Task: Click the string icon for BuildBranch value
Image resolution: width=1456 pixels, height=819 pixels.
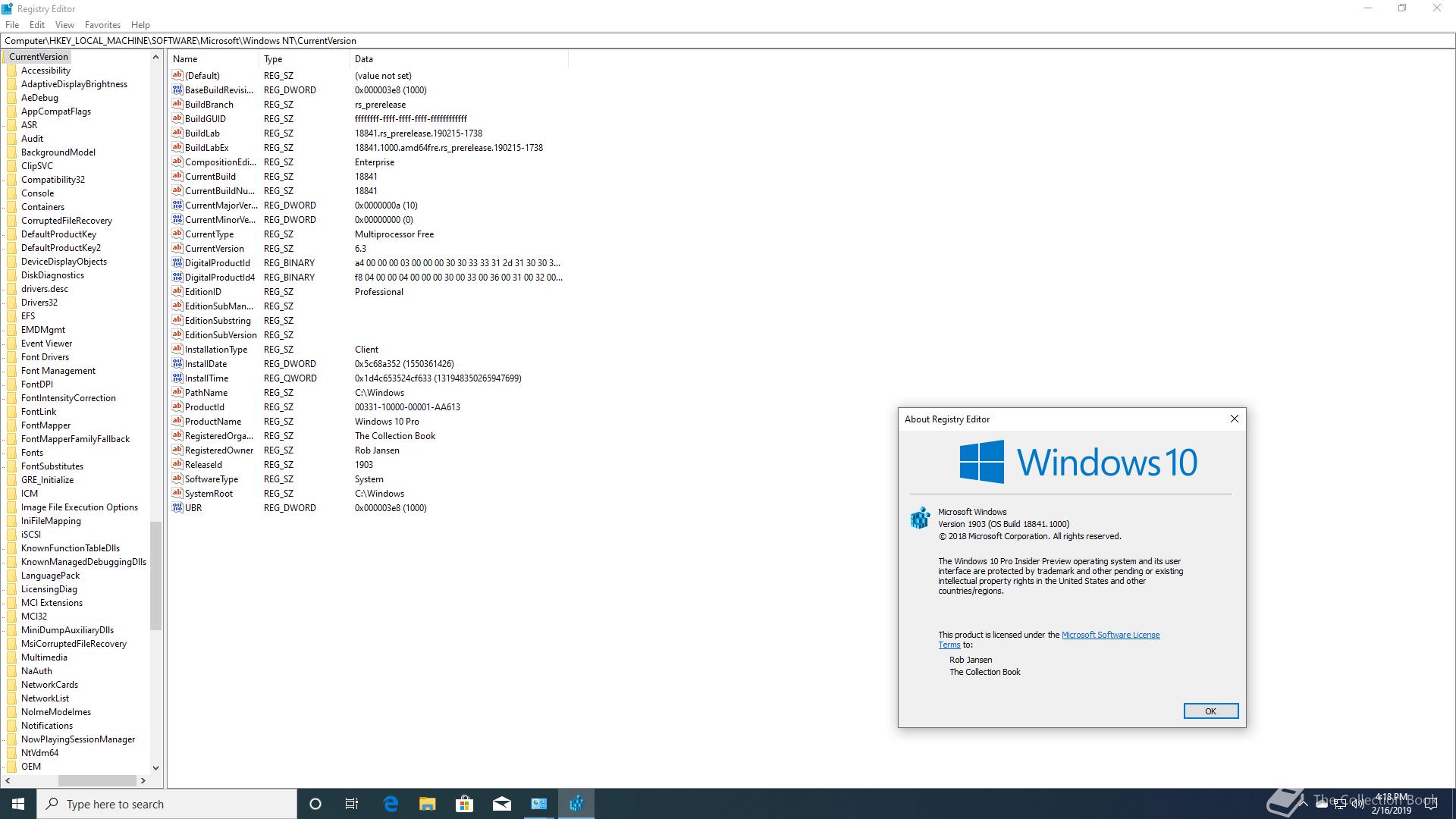Action: click(177, 105)
